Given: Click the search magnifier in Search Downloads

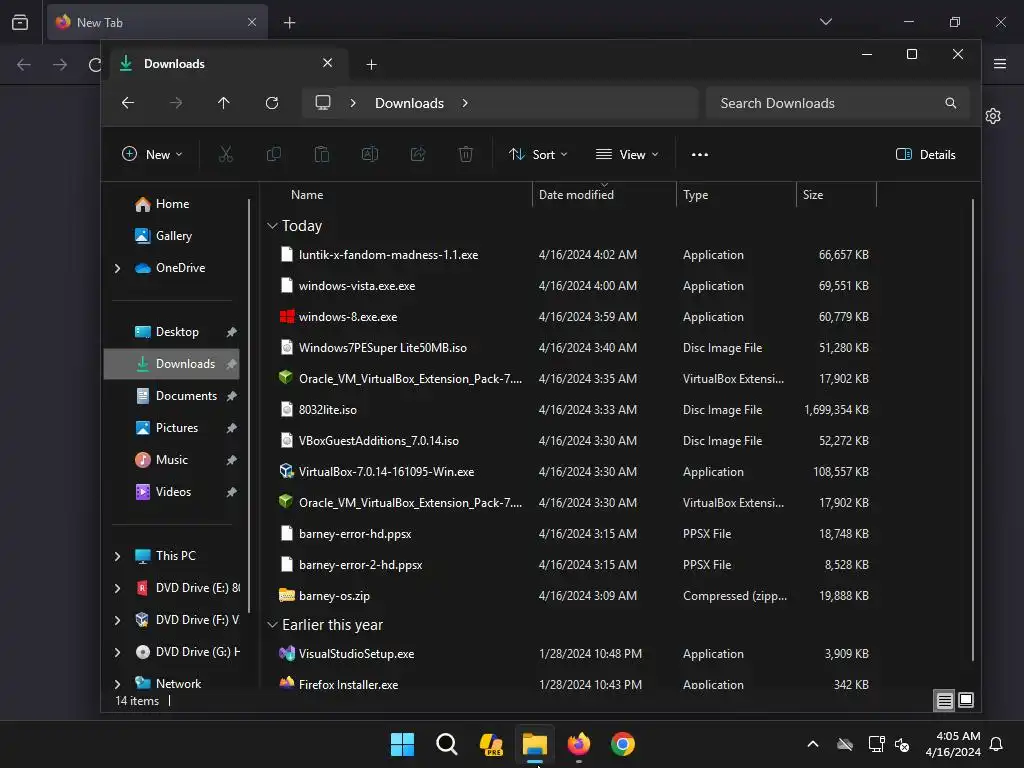Looking at the screenshot, I should tap(951, 103).
